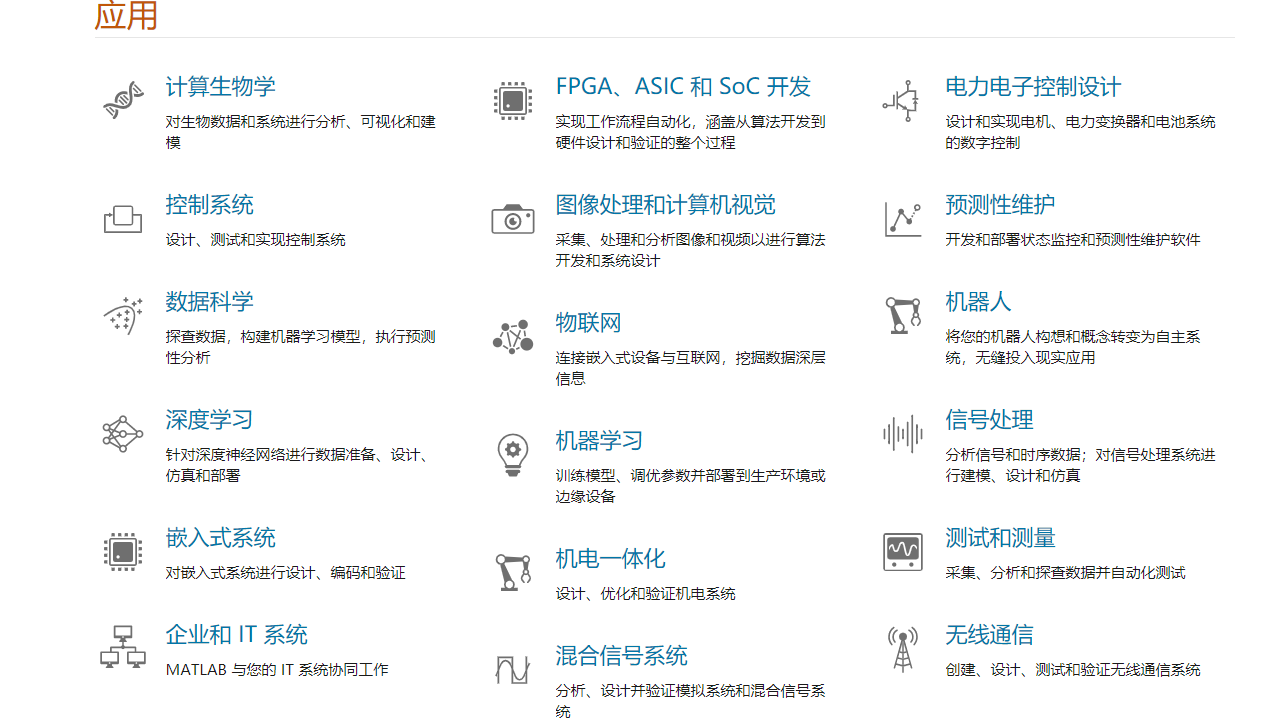Click the camera icon for 图像处理和计算机视觉
The height and width of the screenshot is (720, 1280).
(x=513, y=219)
